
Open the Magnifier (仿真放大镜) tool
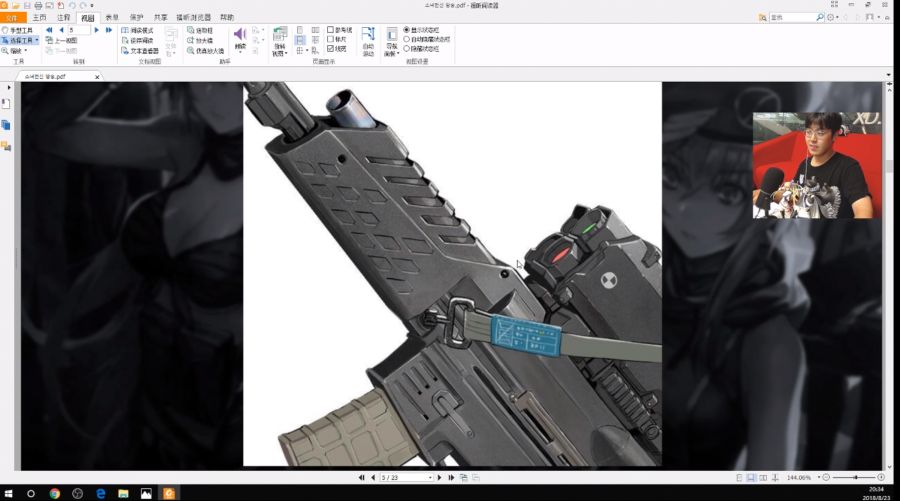(x=205, y=51)
